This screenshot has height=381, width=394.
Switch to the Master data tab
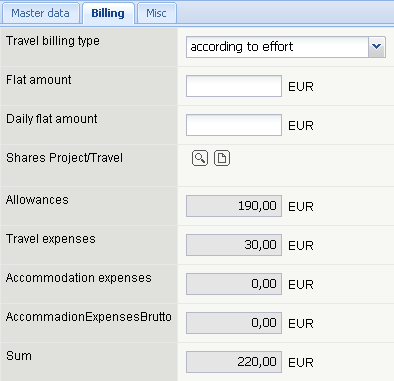coord(40,13)
